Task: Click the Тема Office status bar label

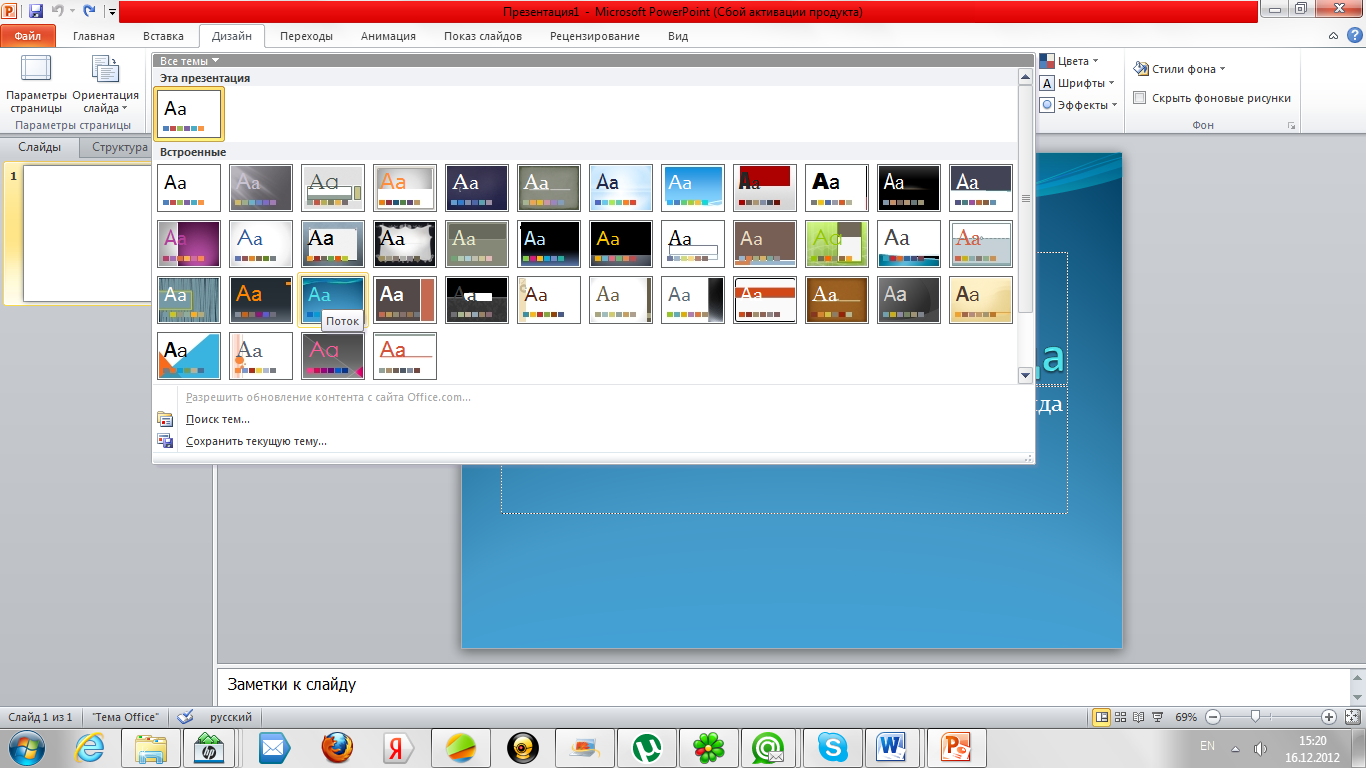Action: [125, 717]
